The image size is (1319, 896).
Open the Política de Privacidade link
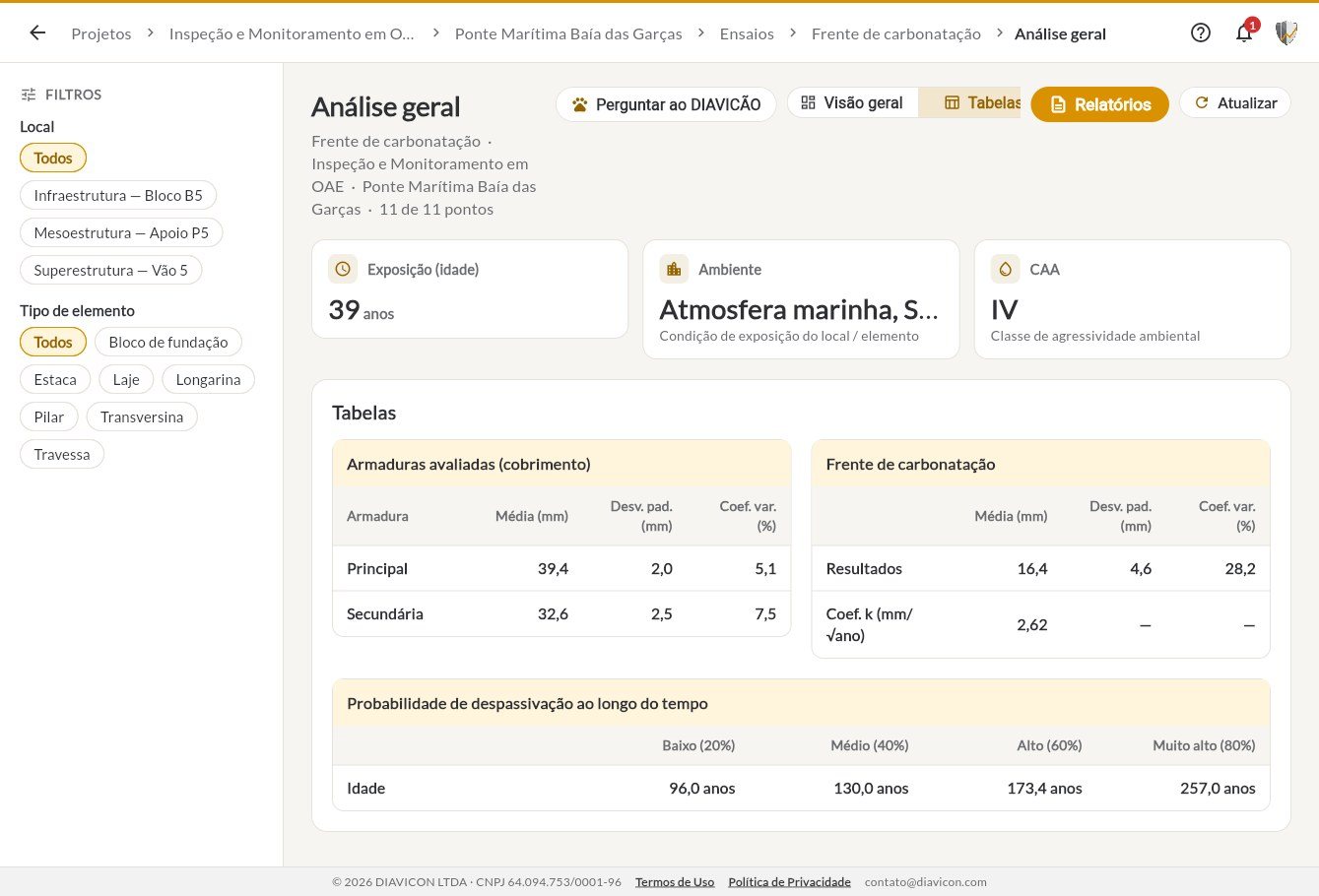click(789, 882)
